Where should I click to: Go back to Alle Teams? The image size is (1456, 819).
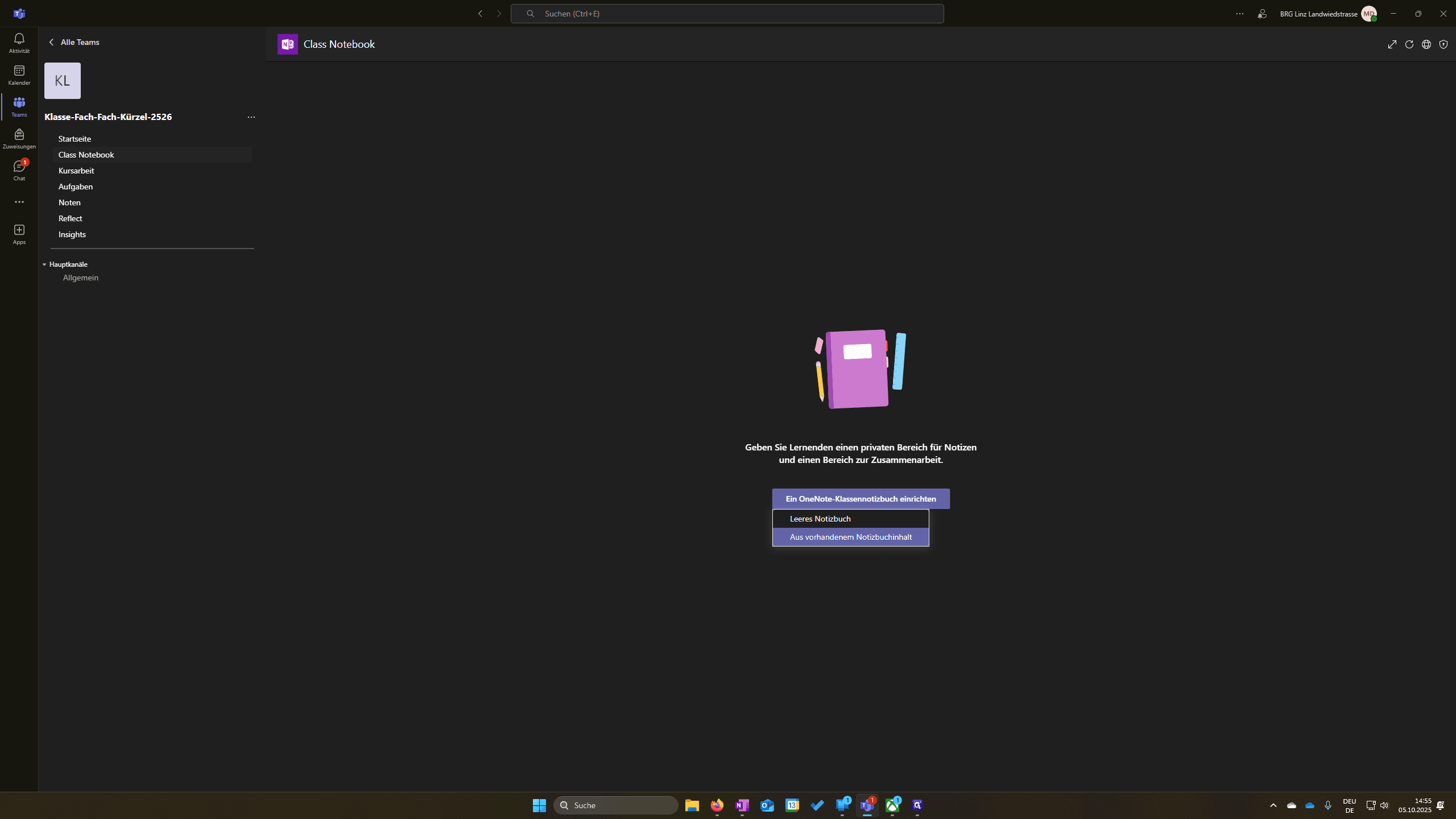[74, 42]
